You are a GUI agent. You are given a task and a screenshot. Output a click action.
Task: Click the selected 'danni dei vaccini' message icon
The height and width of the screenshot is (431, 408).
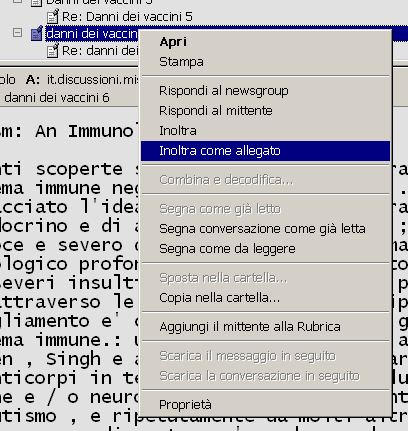point(37,33)
